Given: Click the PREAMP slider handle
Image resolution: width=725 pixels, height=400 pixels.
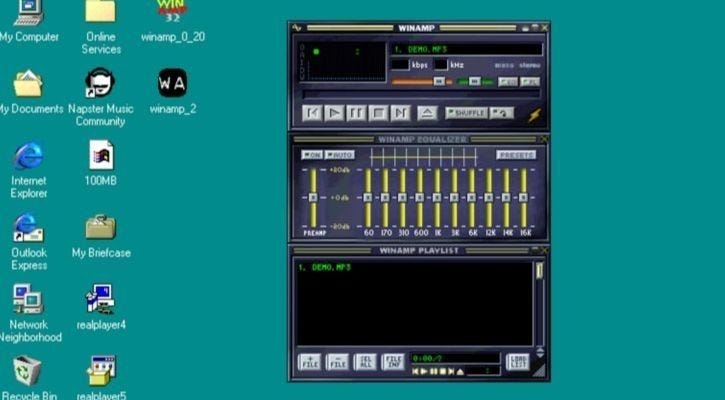Looking at the screenshot, I should (313, 197).
